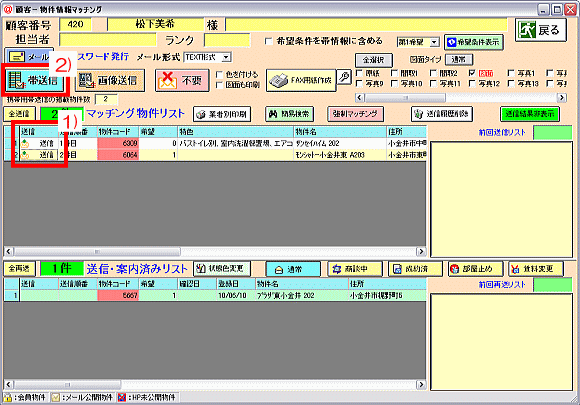This screenshot has width=580, height=405.
Task: Click the 業者別印刷 printer button
Action: pyautogui.click(x=222, y=114)
